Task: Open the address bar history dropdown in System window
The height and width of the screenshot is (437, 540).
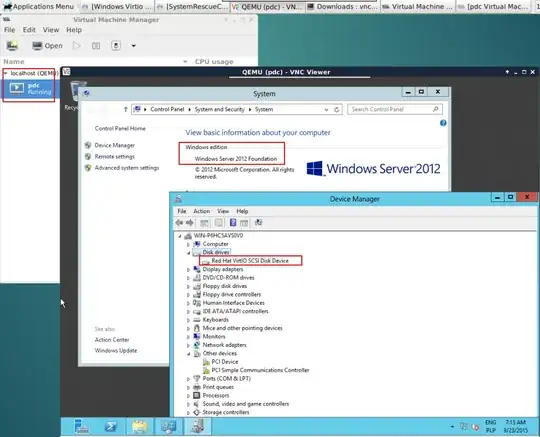Action: (326, 110)
